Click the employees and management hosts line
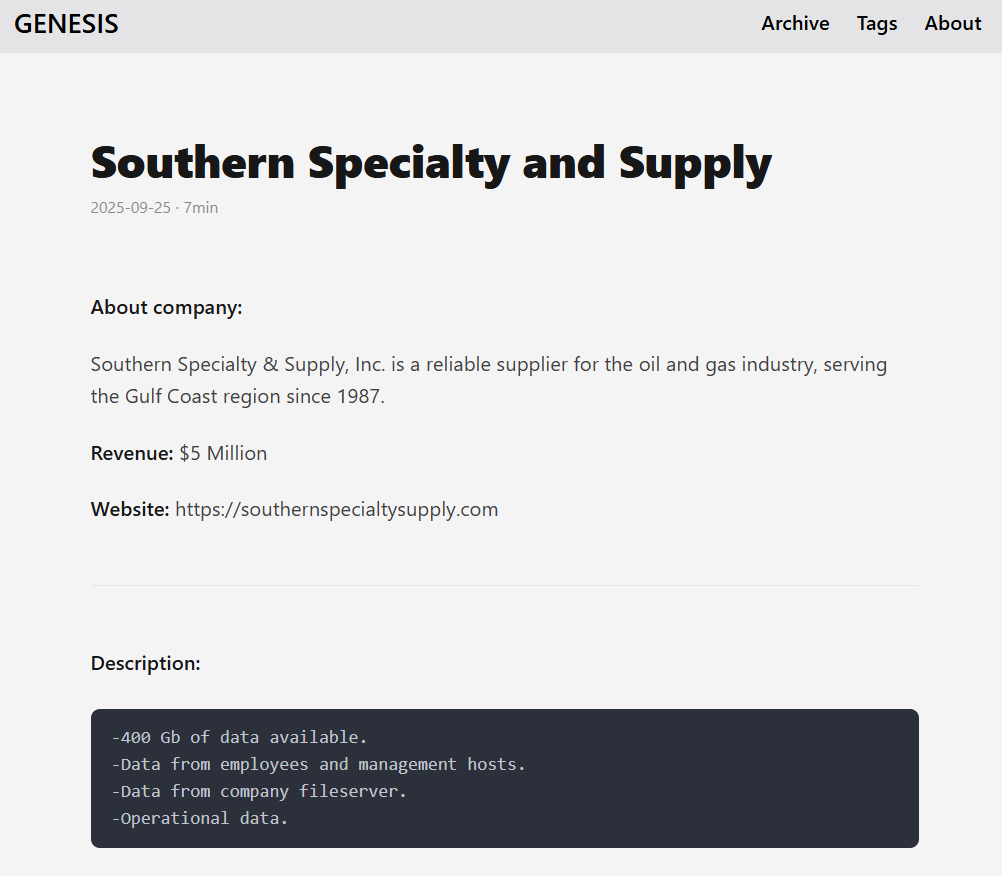The image size is (1002, 876). (319, 764)
